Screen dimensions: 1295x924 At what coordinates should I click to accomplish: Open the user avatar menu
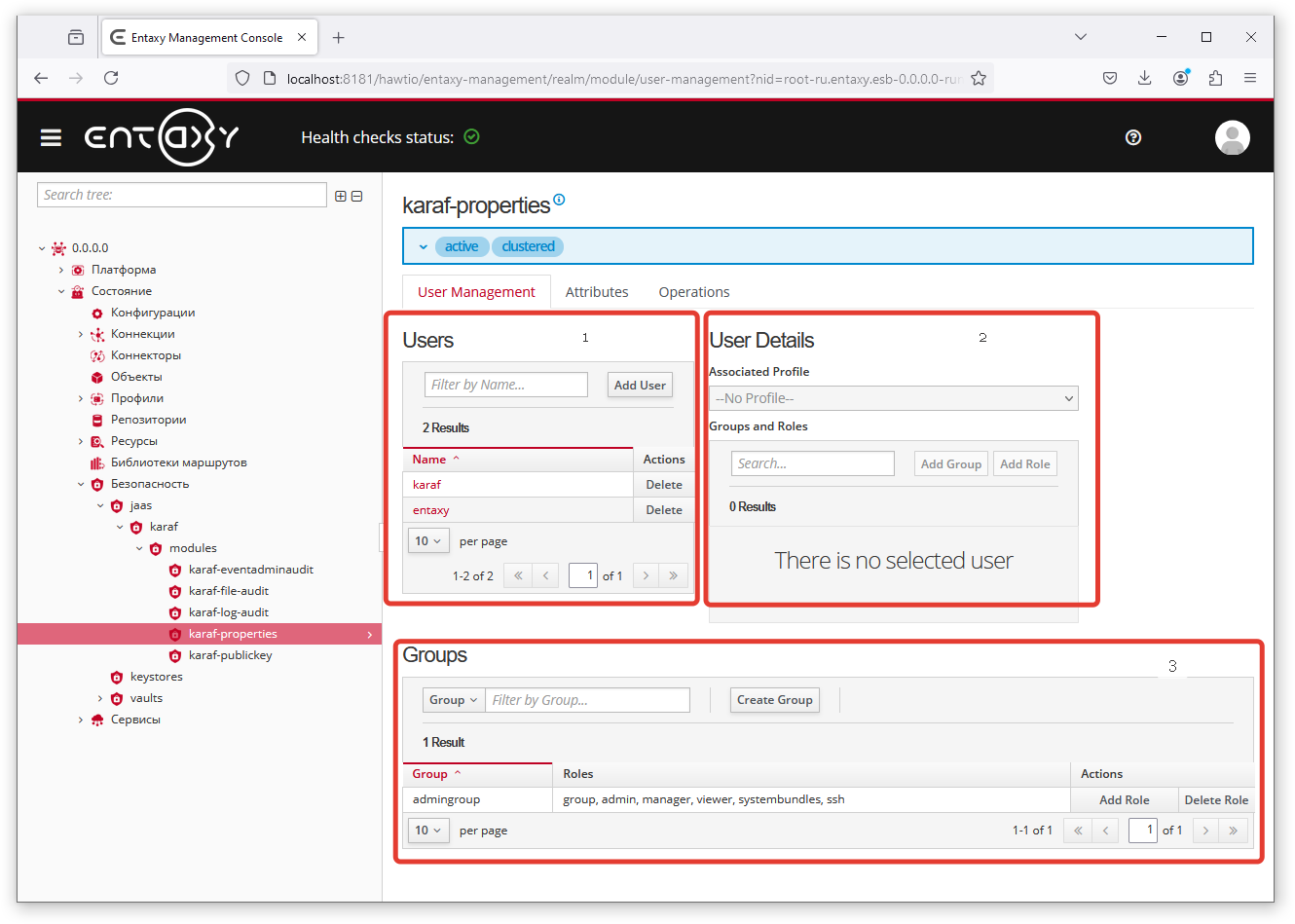1233,137
